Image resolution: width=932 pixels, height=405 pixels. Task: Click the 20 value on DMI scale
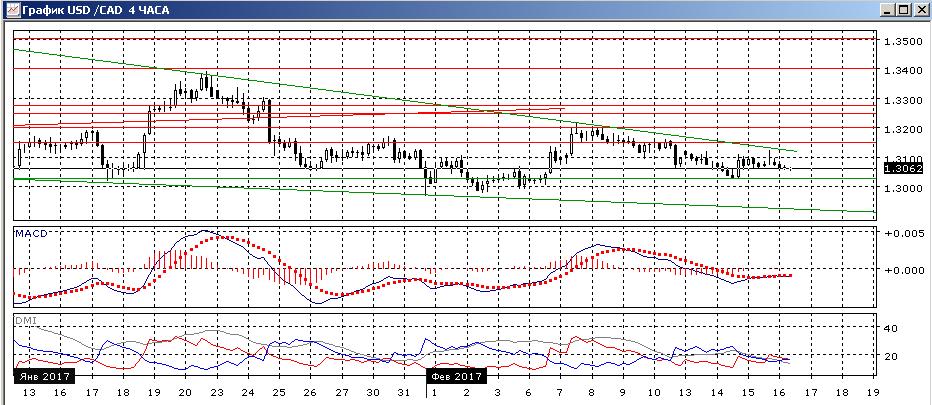click(x=890, y=356)
